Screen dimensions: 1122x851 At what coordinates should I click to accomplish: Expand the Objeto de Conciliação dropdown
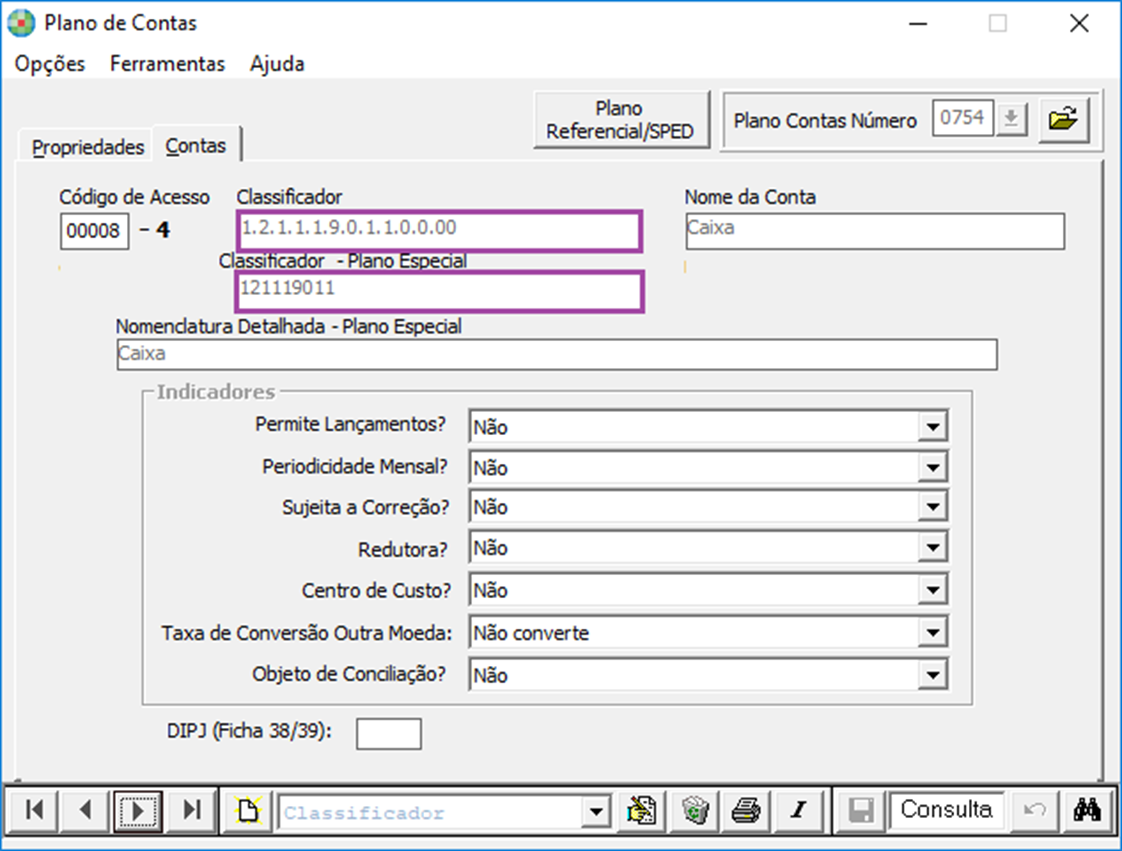(932, 675)
